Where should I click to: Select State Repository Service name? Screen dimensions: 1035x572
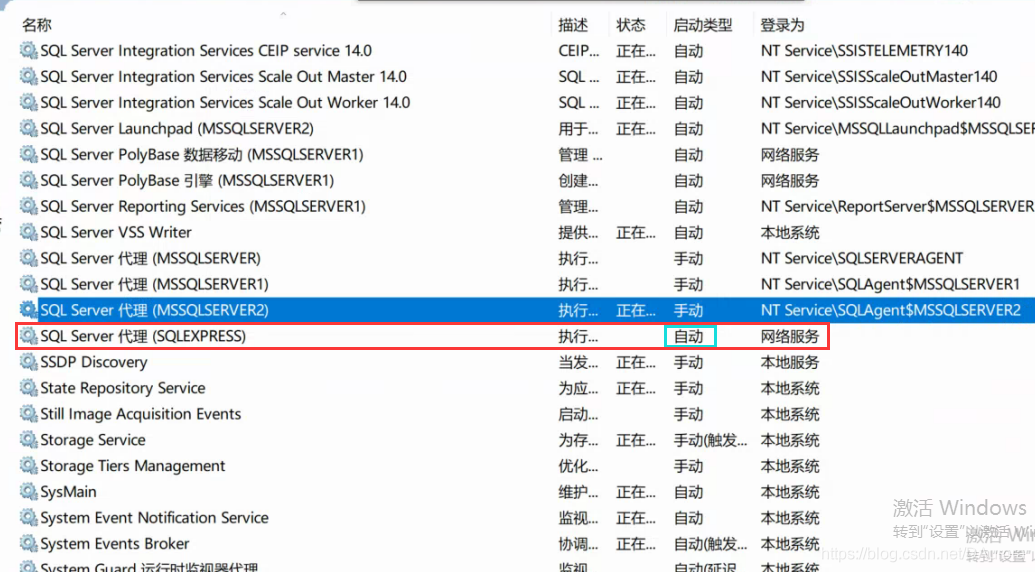click(x=123, y=388)
